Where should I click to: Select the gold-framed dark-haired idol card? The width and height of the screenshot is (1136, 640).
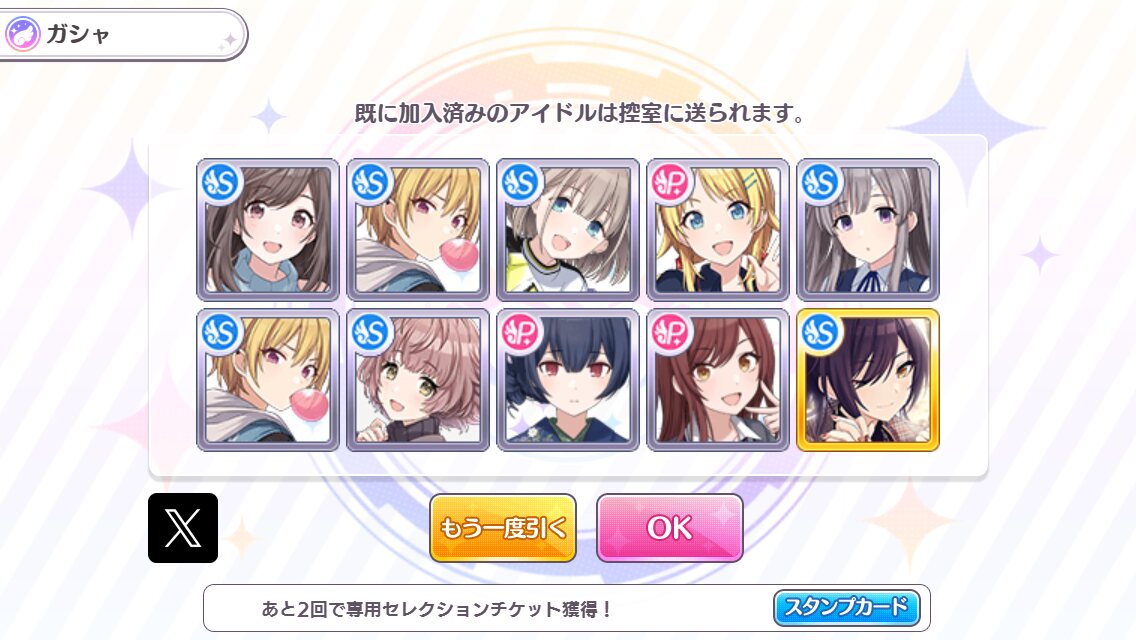[868, 380]
